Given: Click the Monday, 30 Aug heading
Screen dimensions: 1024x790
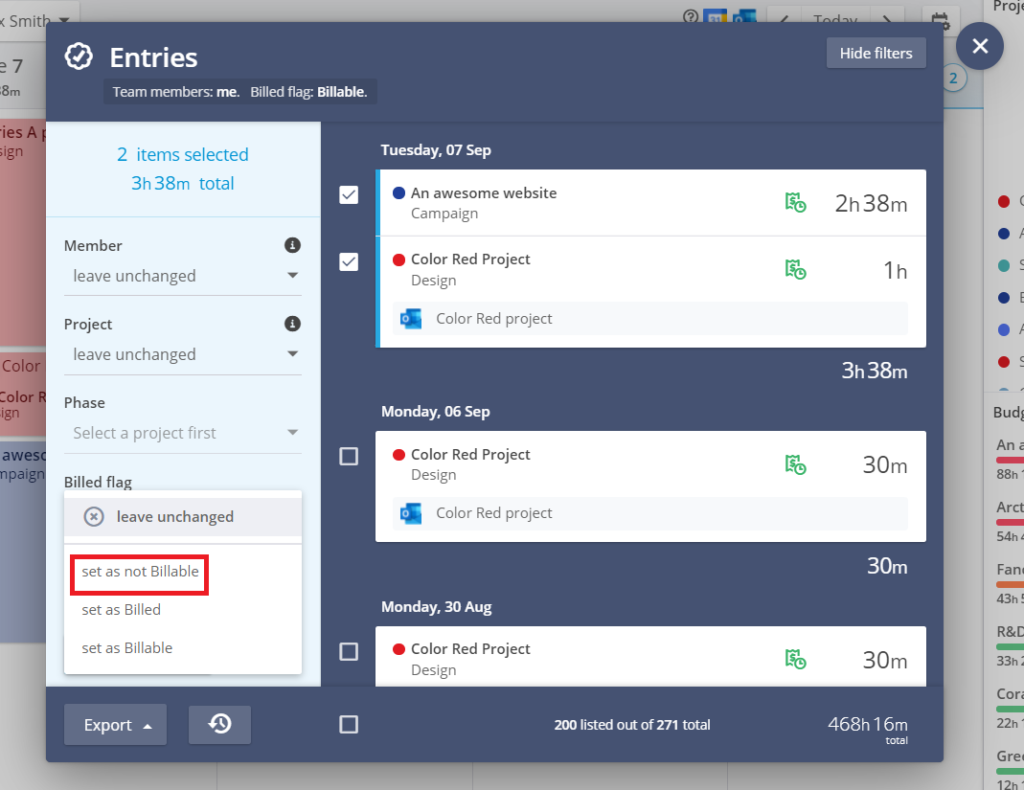Looking at the screenshot, I should 436,607.
